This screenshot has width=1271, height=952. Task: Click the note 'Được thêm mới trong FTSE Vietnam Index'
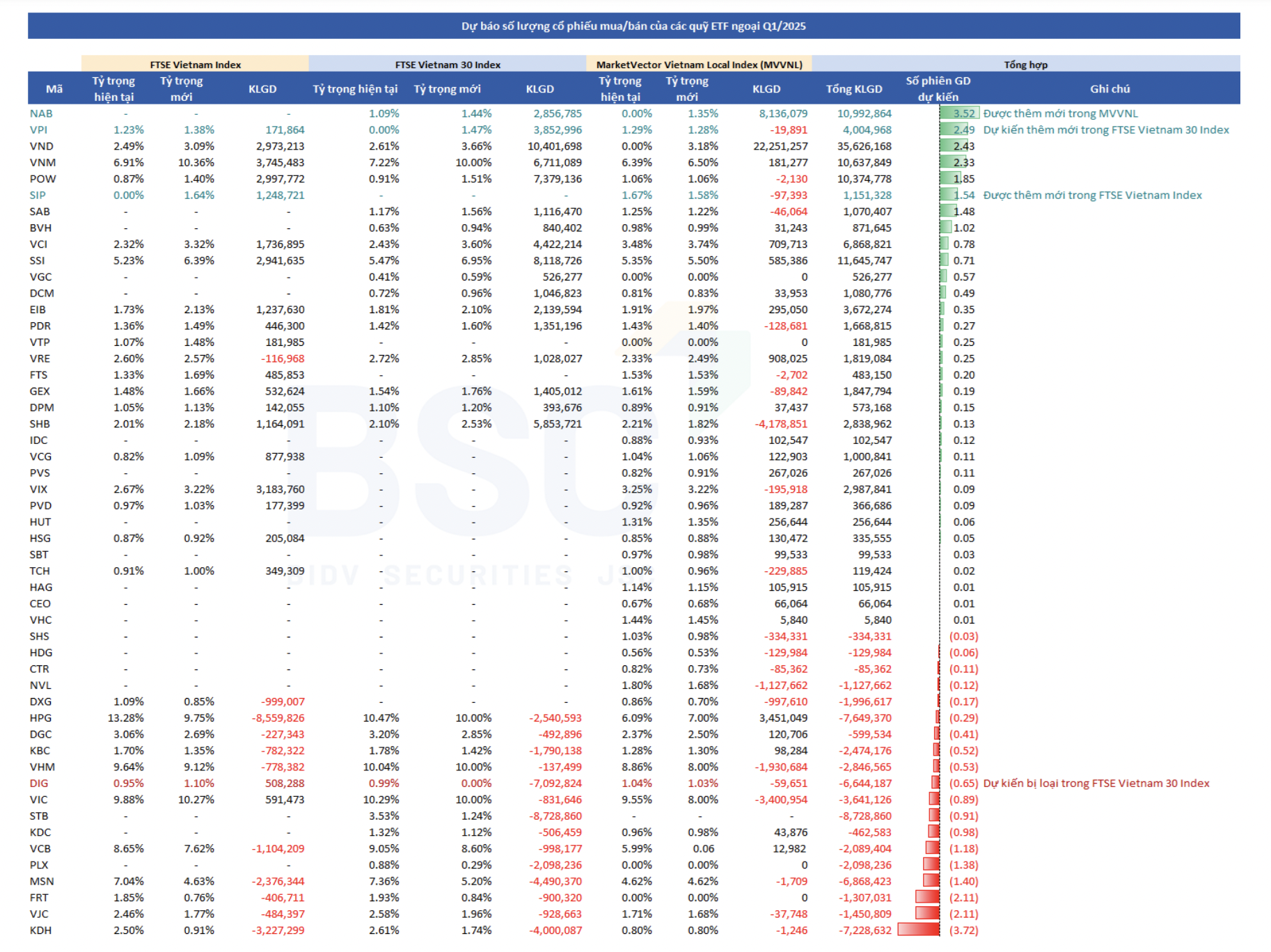coord(1092,195)
